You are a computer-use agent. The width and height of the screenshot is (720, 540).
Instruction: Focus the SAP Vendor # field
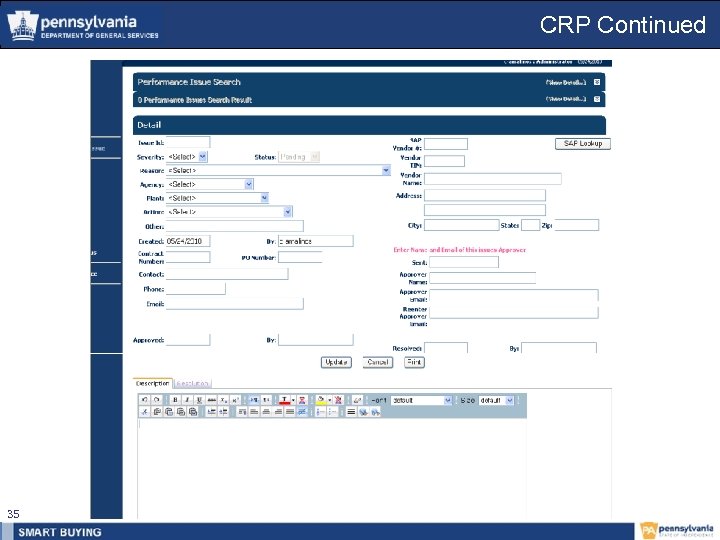click(446, 144)
